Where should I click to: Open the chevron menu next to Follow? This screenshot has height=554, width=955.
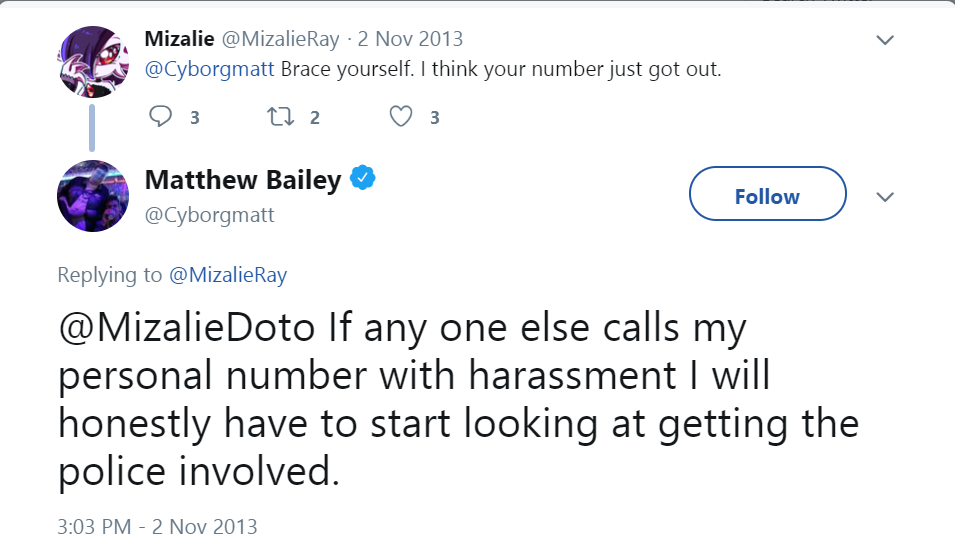(x=884, y=196)
